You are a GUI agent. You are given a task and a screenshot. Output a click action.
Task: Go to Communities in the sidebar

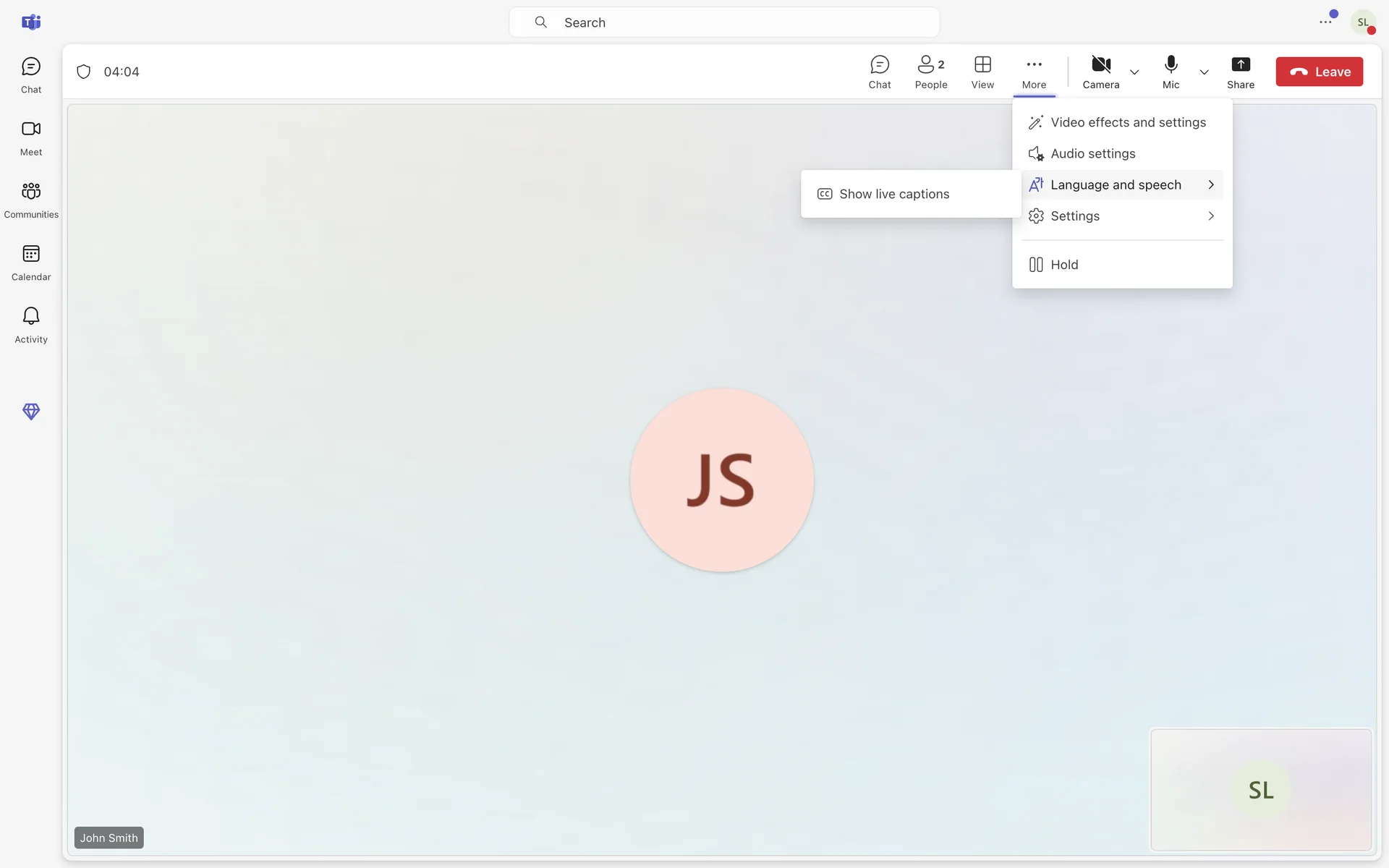click(31, 200)
